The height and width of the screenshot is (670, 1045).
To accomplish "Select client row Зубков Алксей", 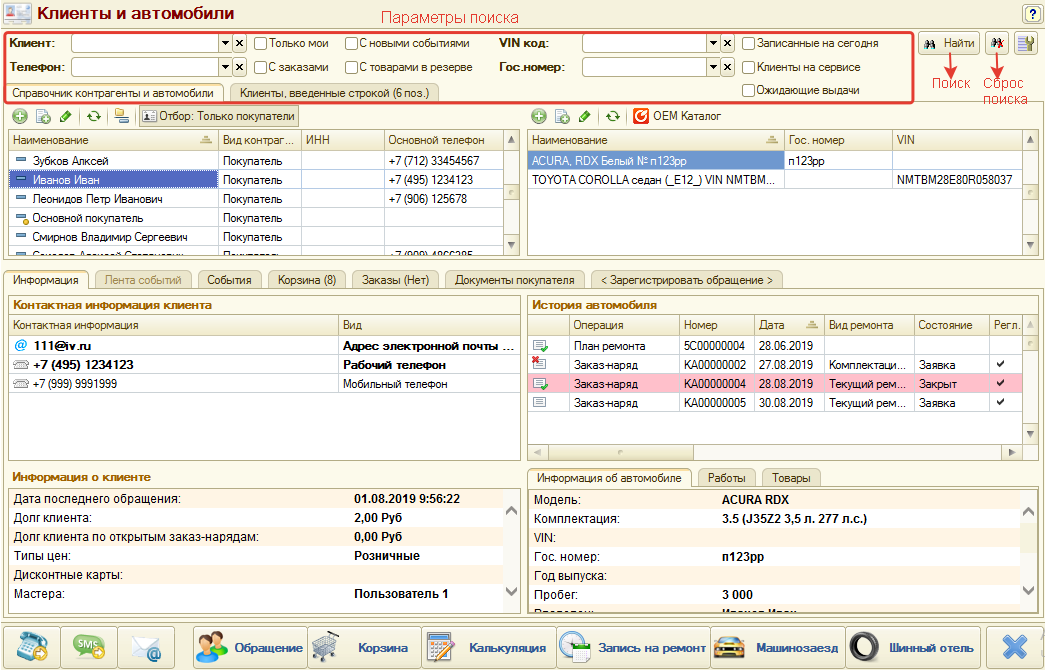I will [257, 161].
